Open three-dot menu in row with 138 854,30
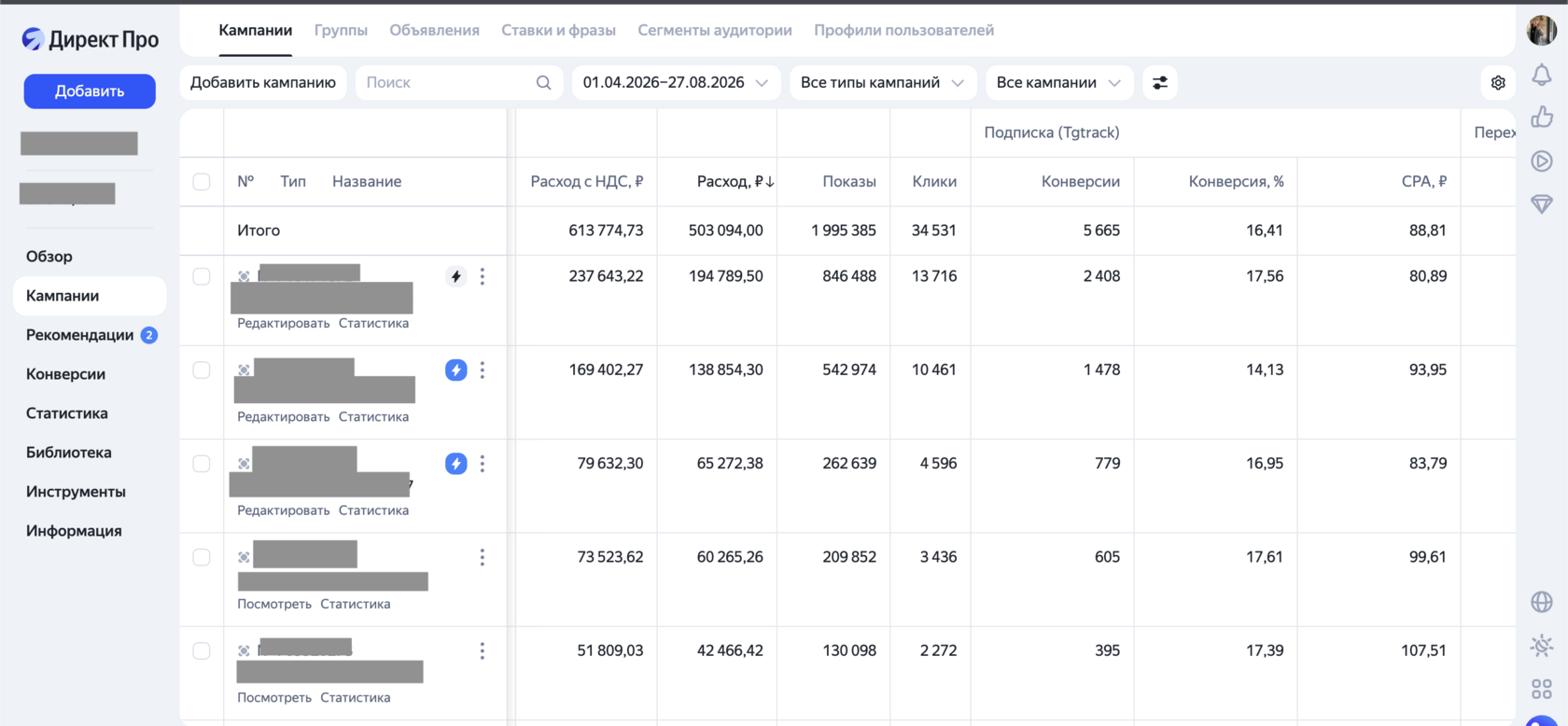1568x726 pixels. pyautogui.click(x=483, y=370)
